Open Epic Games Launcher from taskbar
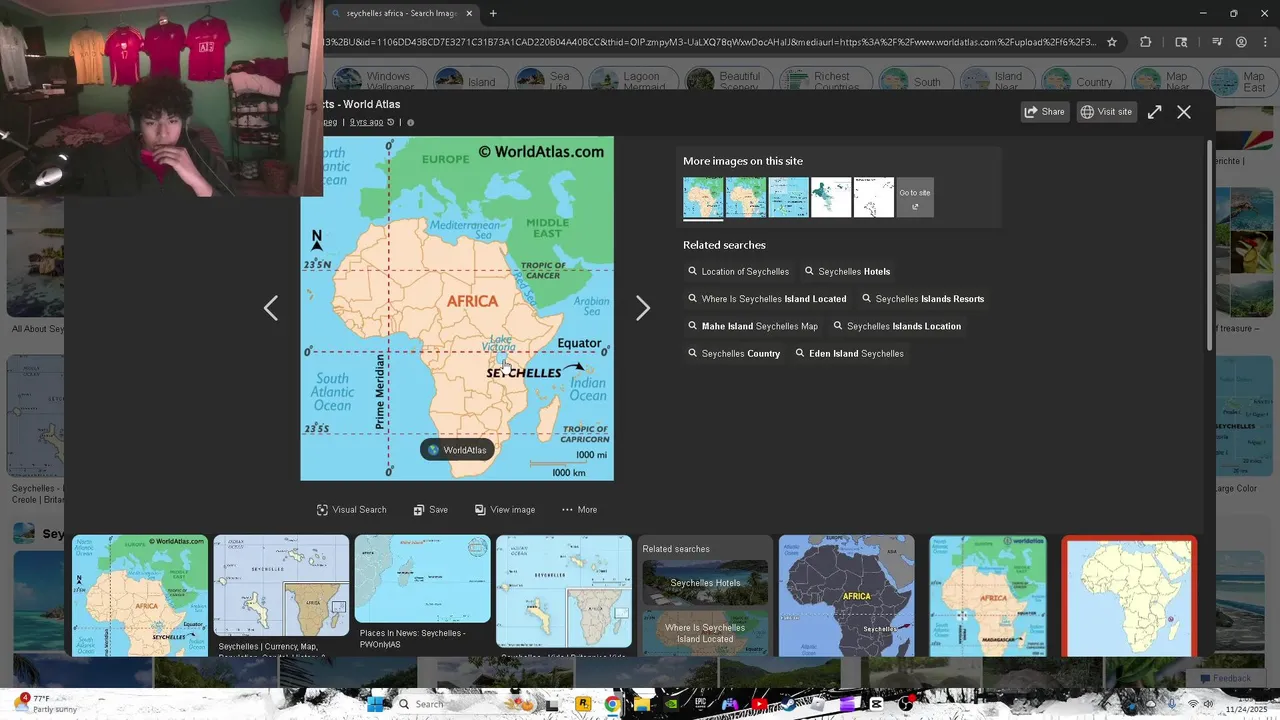This screenshot has width=1280, height=720. [700, 704]
